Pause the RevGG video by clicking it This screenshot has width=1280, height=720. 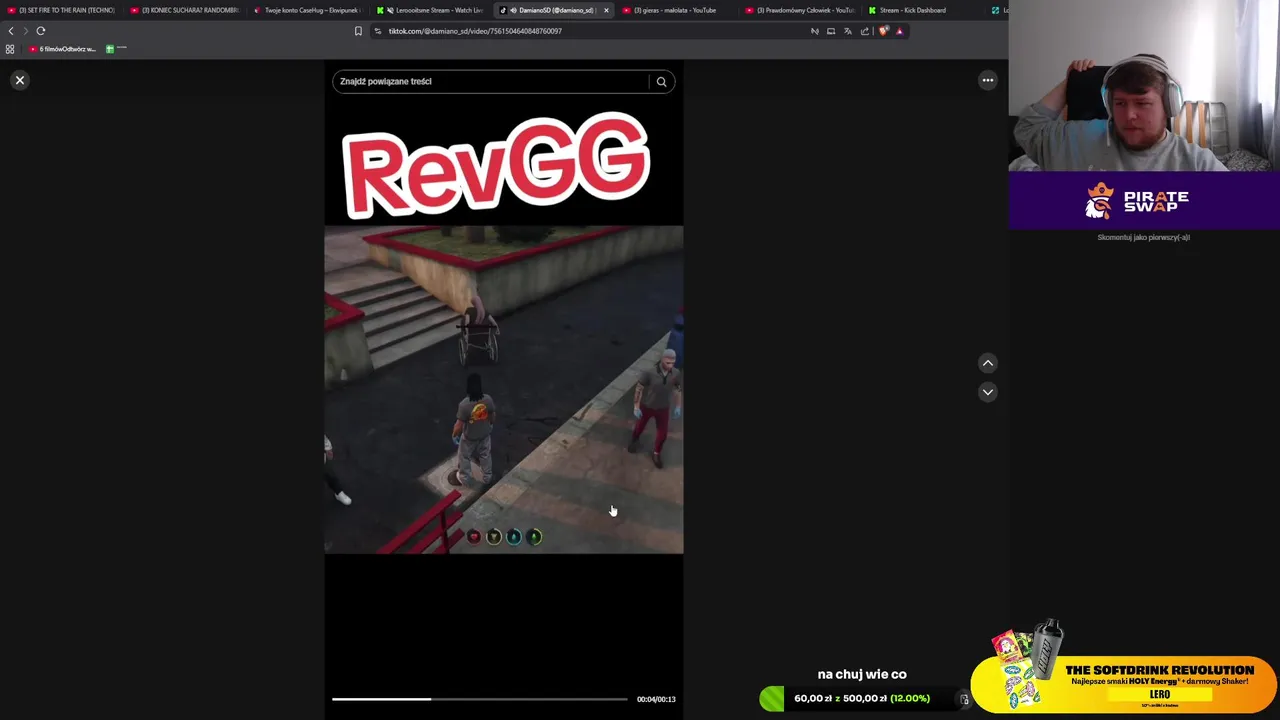[x=503, y=390]
